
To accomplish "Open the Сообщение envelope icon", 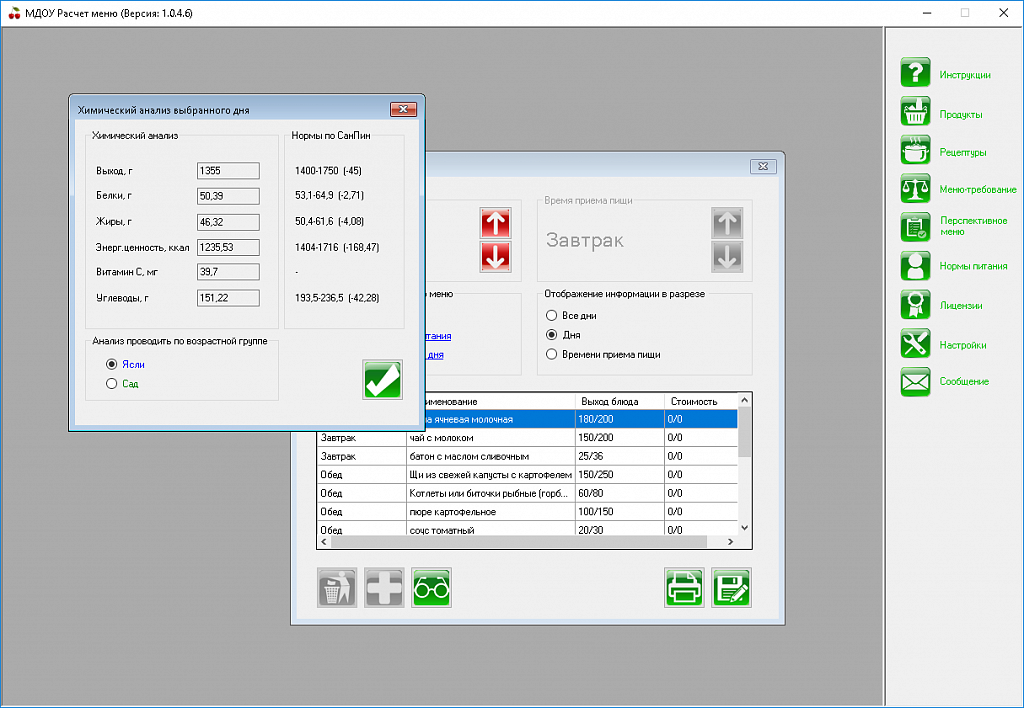I will [916, 381].
